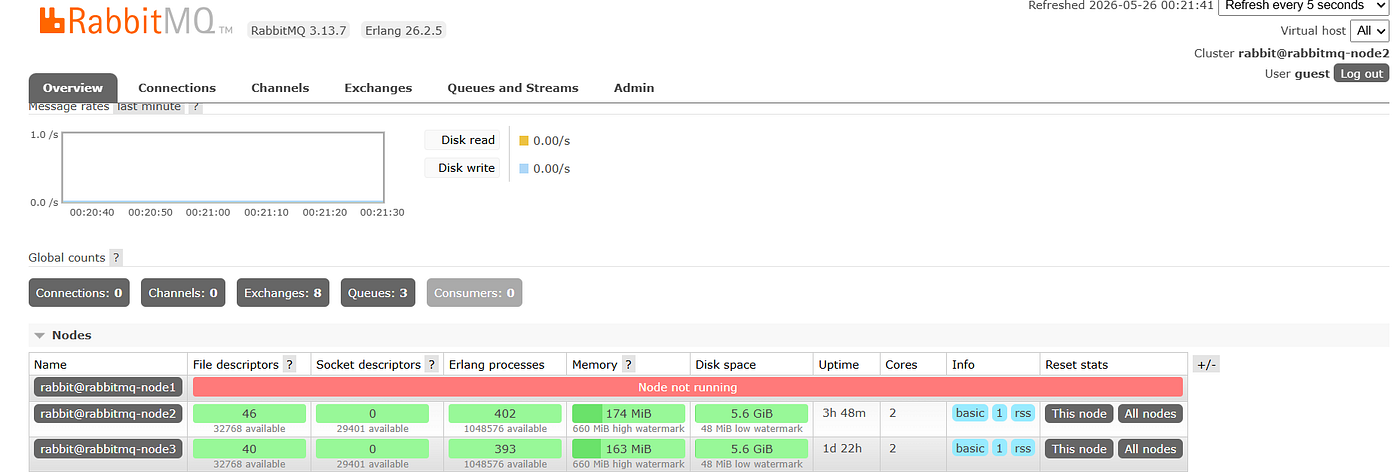
Task: Click the 'basic' info tag for node2
Action: (x=970, y=413)
